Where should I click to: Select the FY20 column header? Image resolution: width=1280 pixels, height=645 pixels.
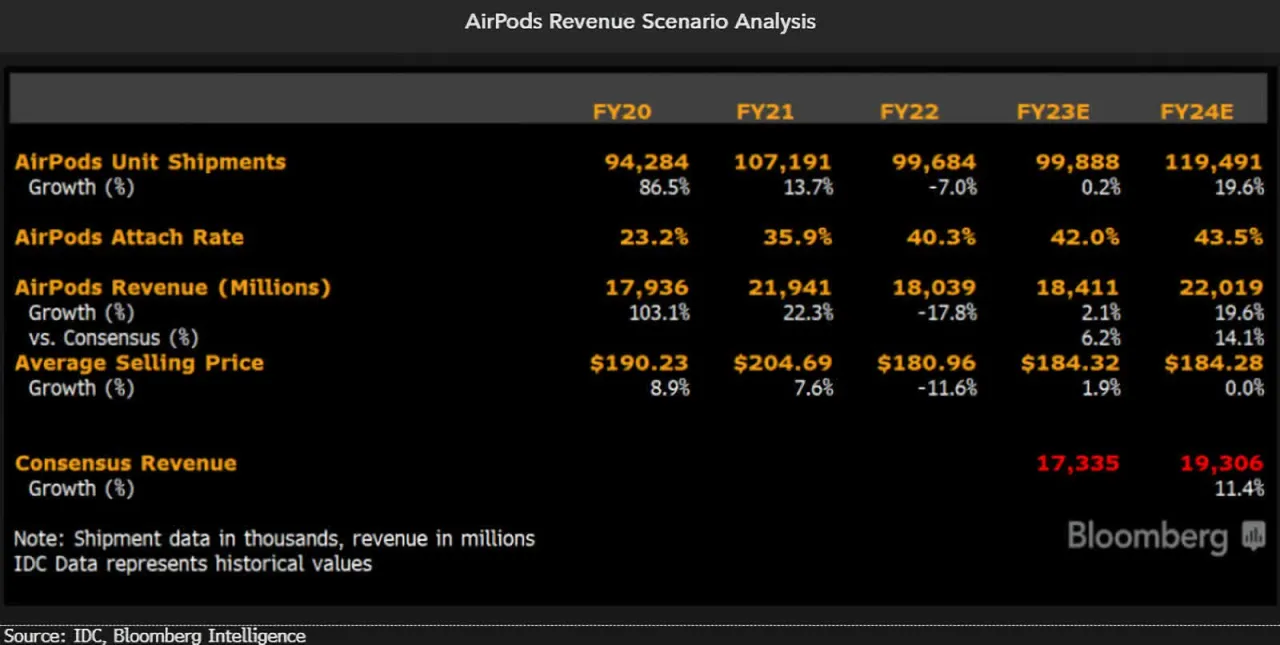click(x=622, y=112)
